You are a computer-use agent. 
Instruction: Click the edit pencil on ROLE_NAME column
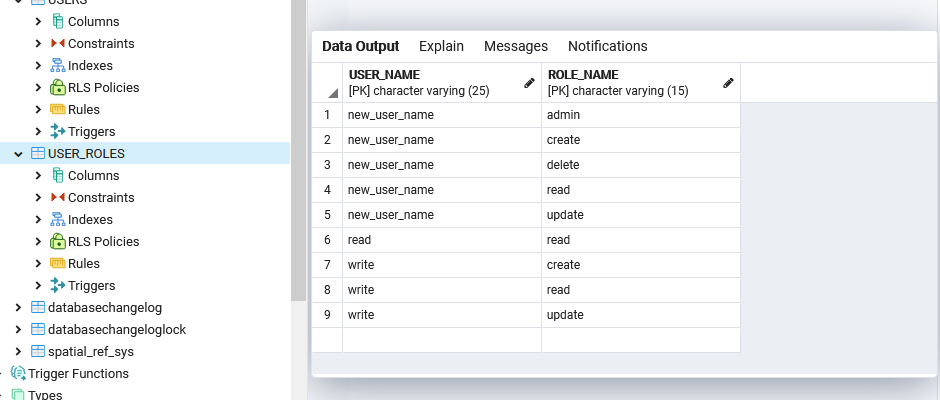(728, 83)
